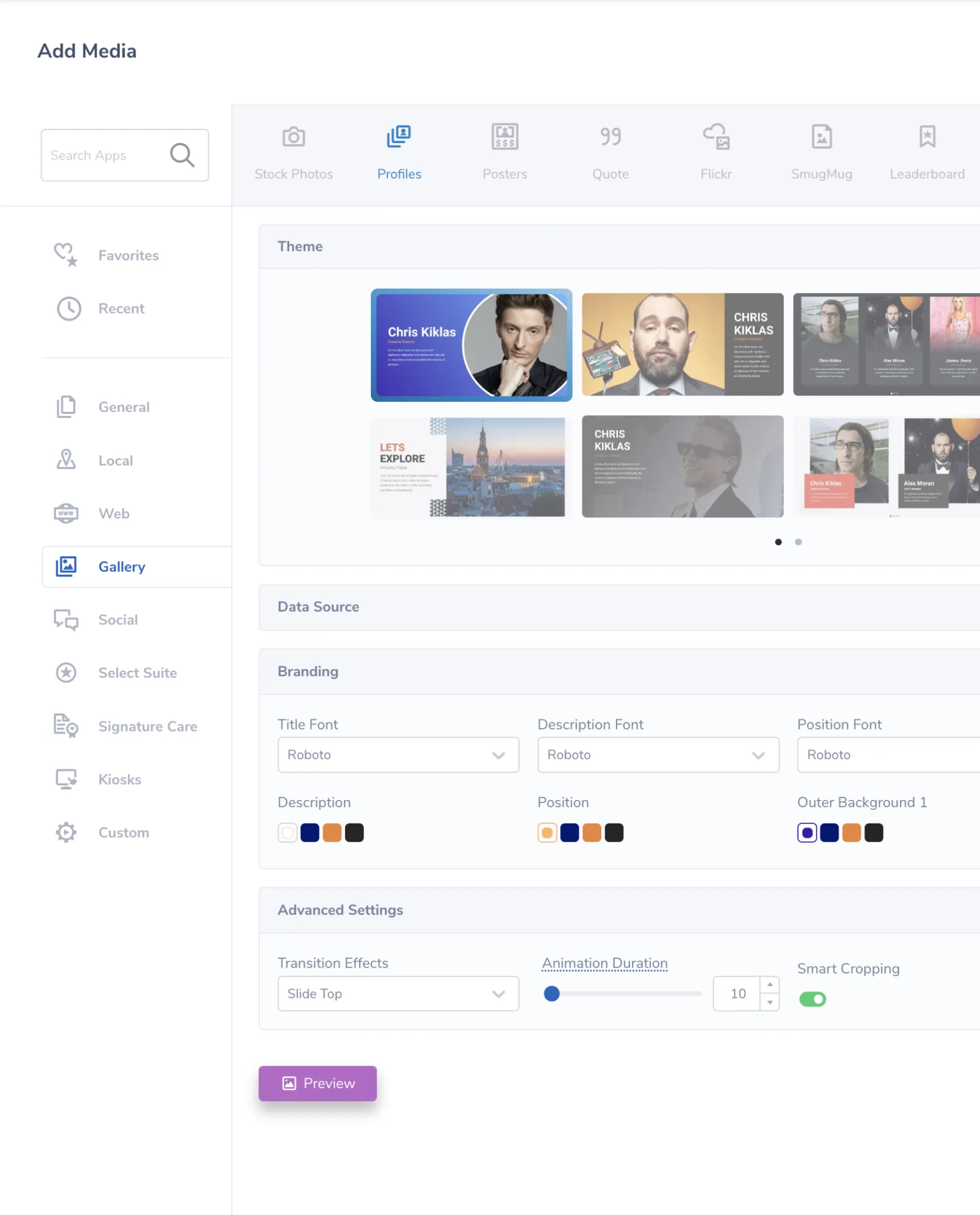Click the Animation Duration number field
Screen dimensions: 980x1215
tap(737, 993)
